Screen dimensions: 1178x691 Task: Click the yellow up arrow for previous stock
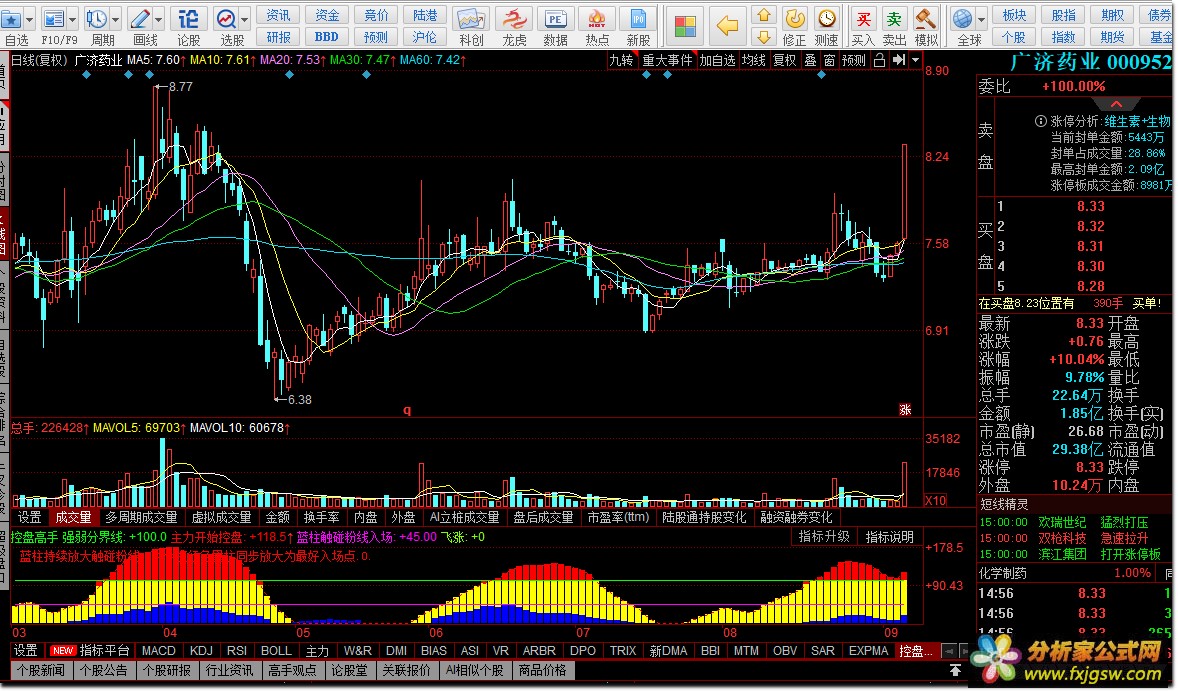click(x=764, y=15)
